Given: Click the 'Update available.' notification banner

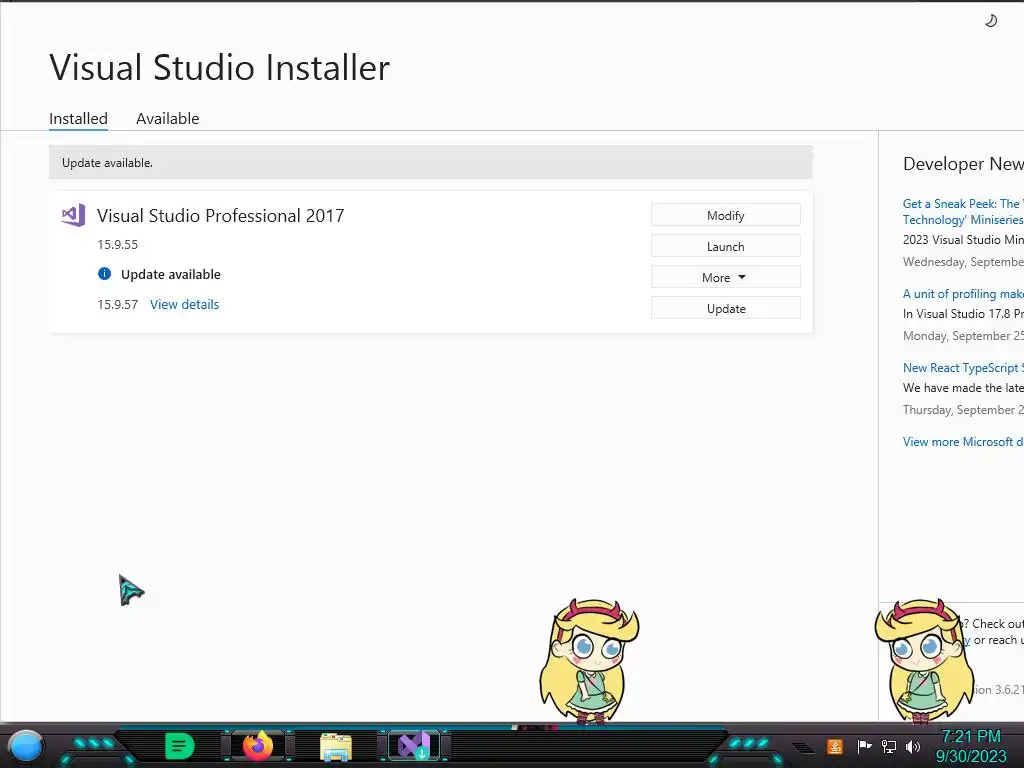Looking at the screenshot, I should tap(431, 163).
